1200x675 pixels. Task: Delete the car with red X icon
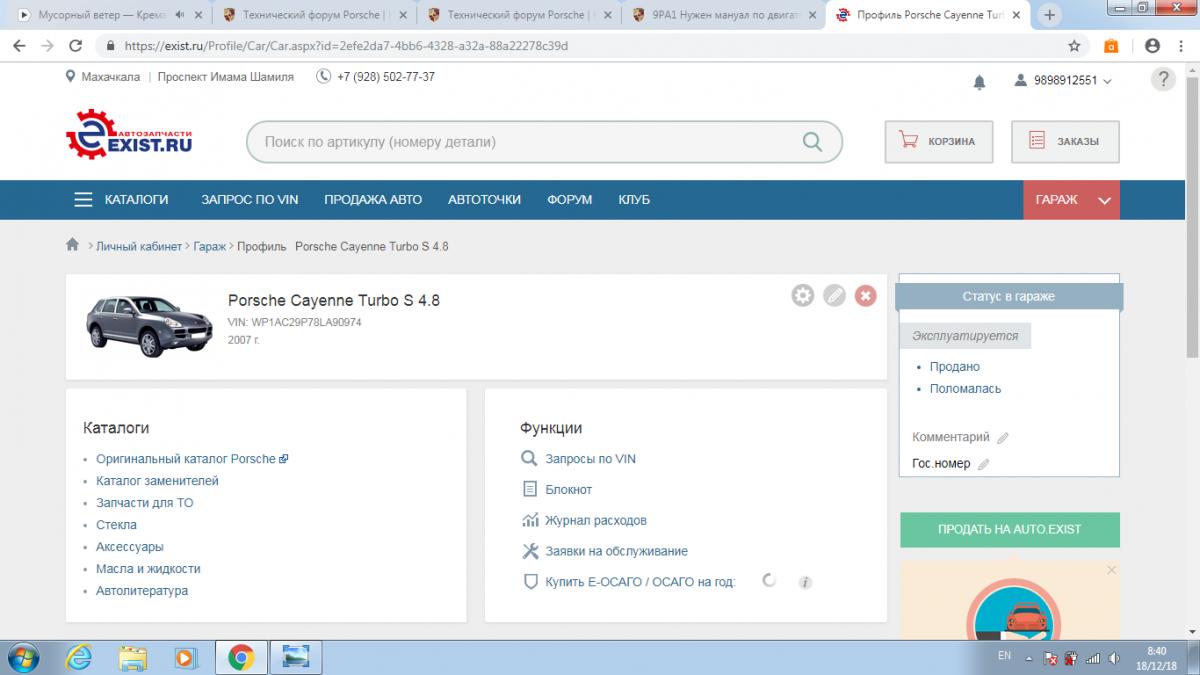pos(866,295)
